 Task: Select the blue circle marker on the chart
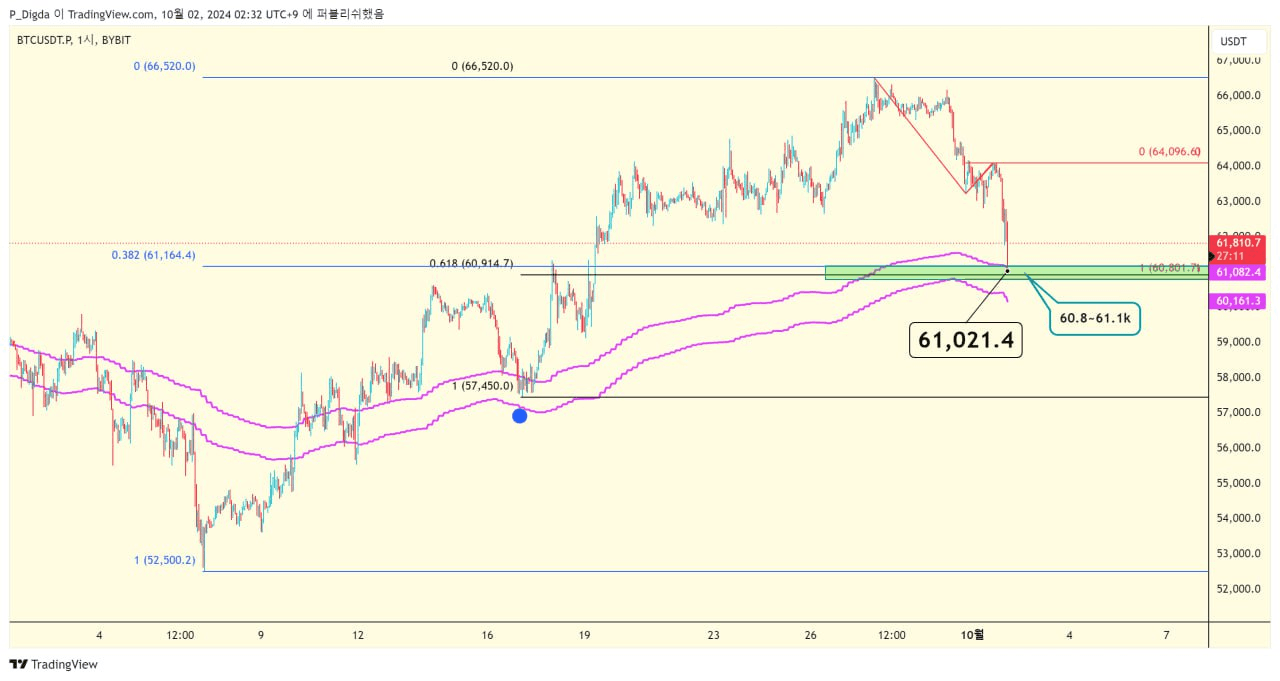[x=520, y=415]
